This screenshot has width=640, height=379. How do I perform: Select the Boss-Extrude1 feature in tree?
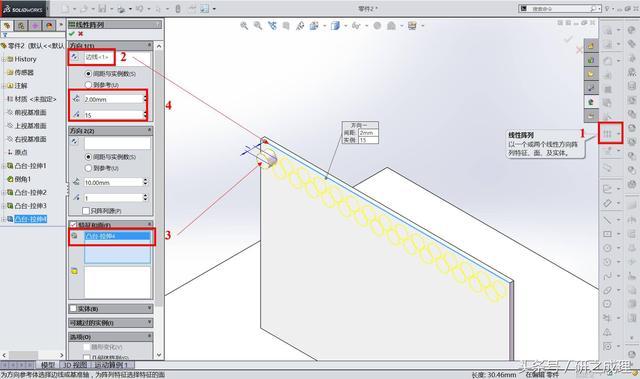click(x=31, y=166)
